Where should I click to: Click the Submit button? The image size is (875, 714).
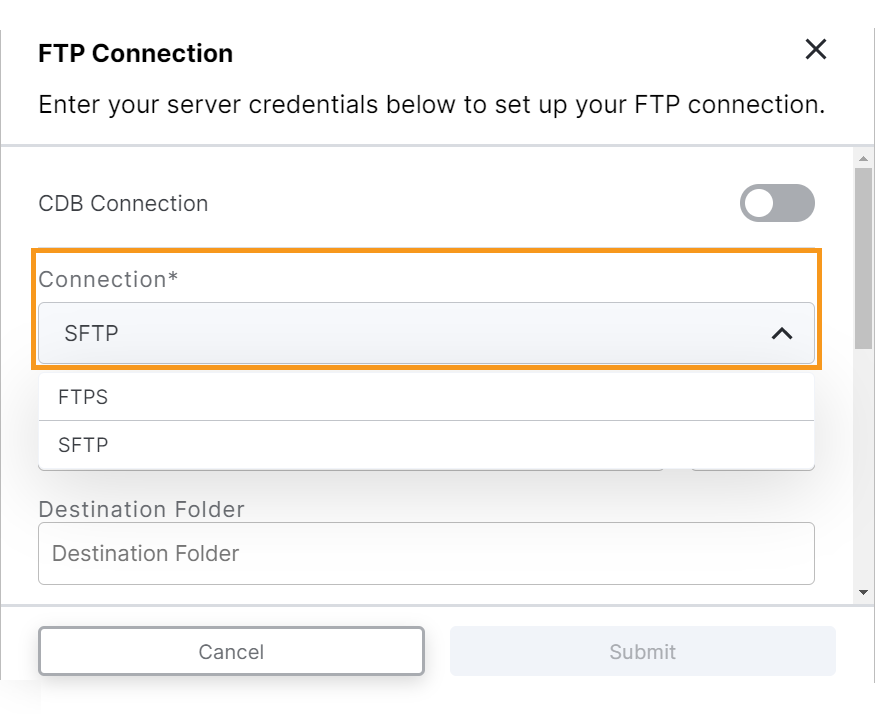642,652
